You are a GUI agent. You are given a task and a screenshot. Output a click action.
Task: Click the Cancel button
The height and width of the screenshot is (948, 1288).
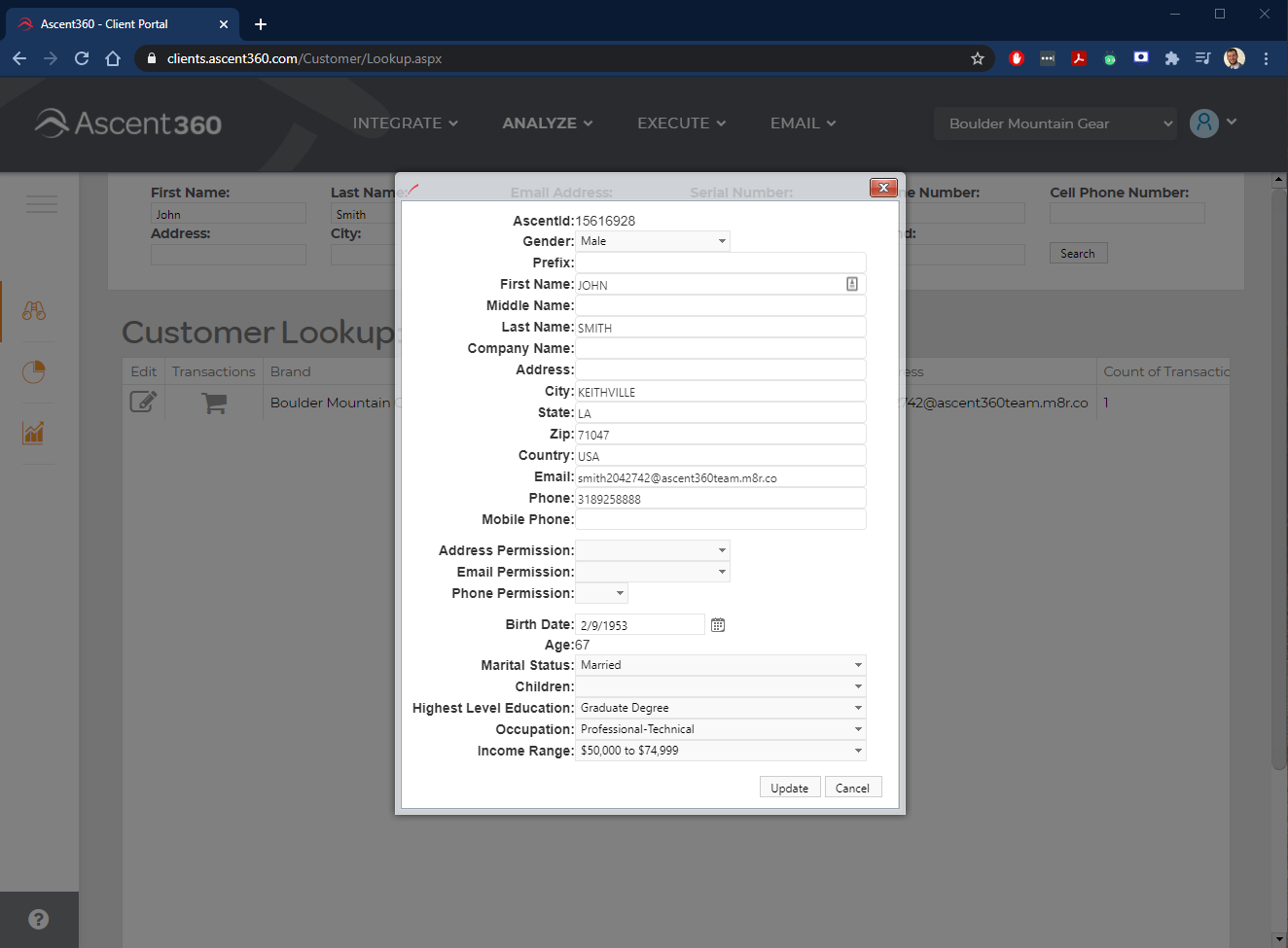(x=853, y=788)
